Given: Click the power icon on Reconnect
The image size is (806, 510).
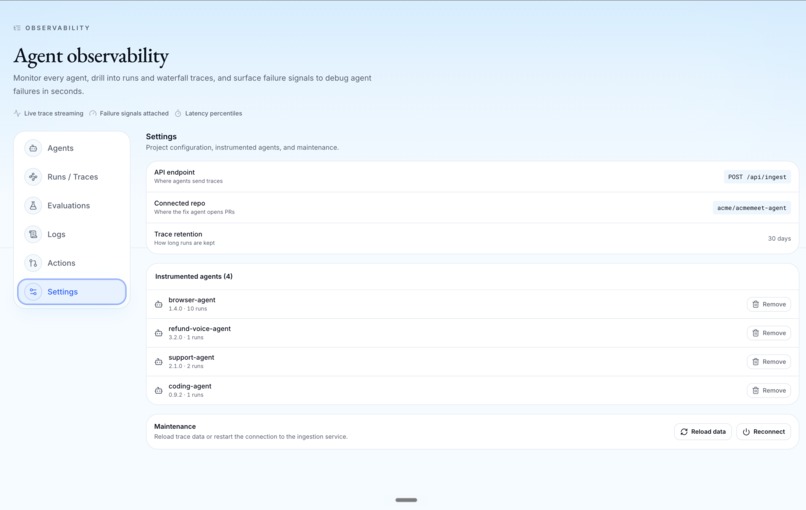Looking at the screenshot, I should (746, 432).
